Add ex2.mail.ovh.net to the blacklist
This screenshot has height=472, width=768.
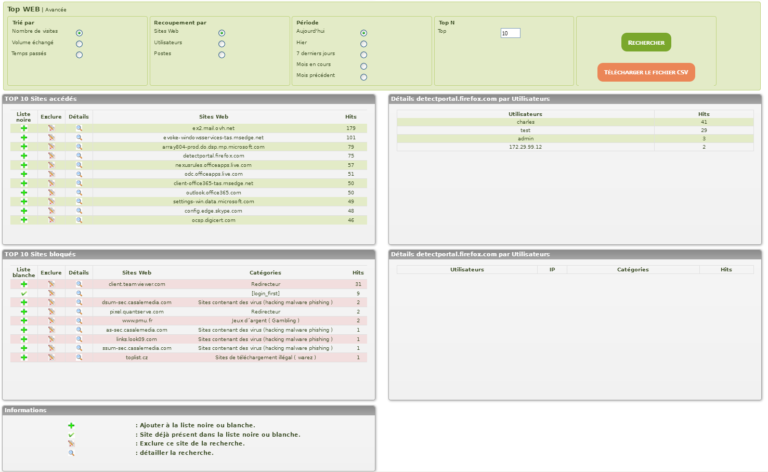[24, 128]
